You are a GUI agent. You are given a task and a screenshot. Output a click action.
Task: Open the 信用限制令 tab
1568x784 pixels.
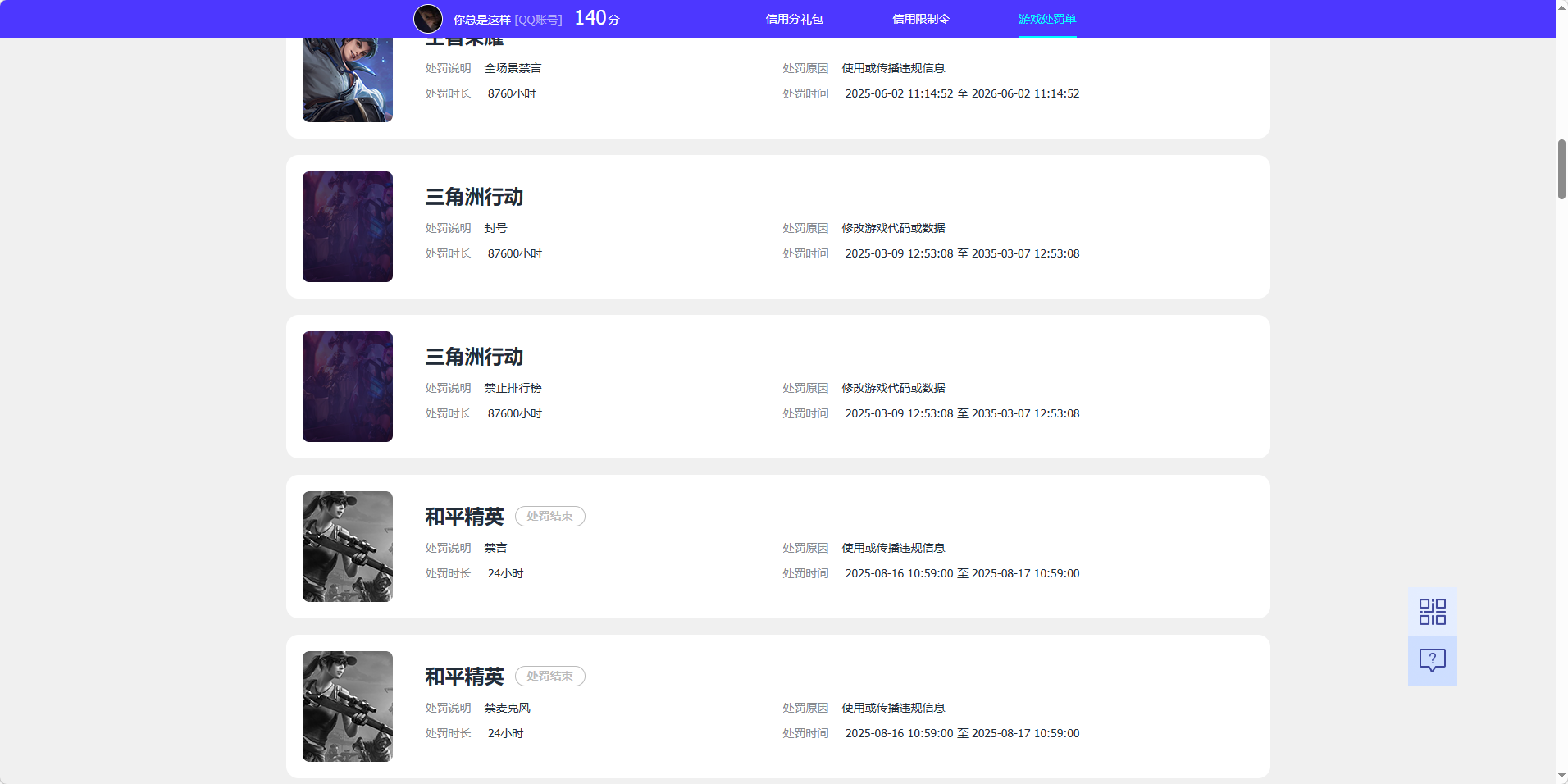click(920, 19)
